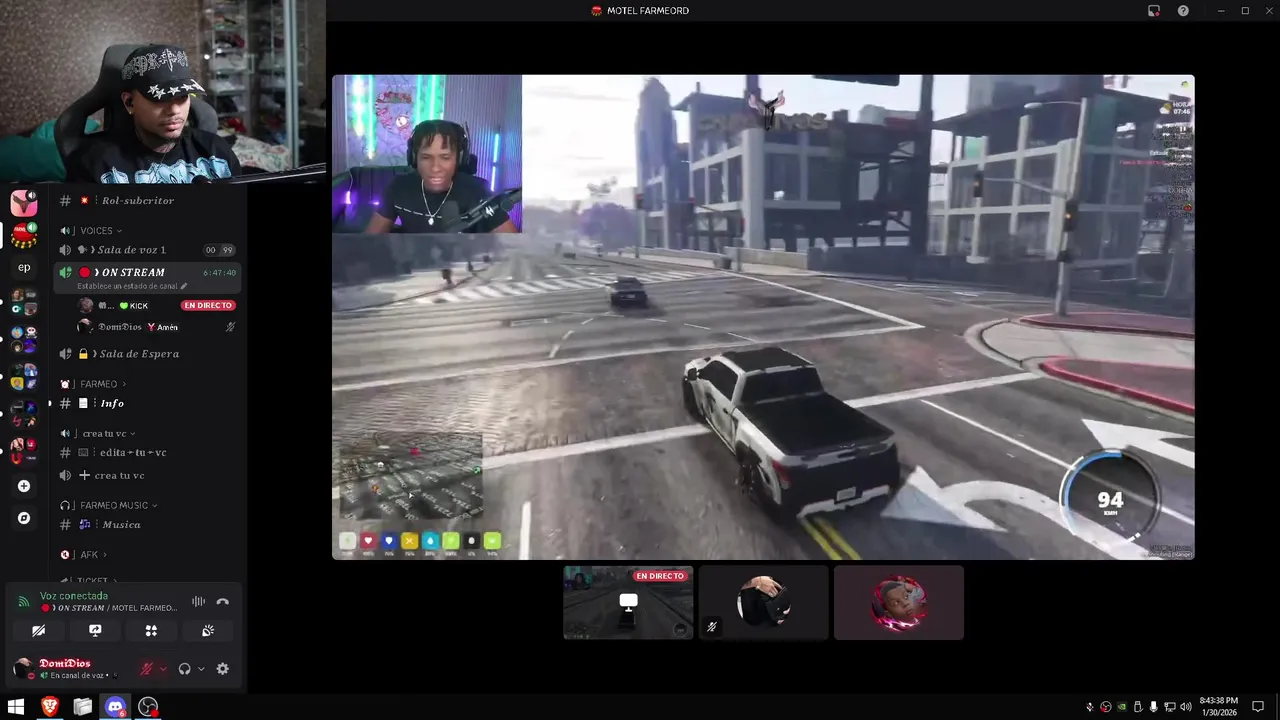Screen dimensions: 1280x720
Task: Watch the EN DIRECTO stream badge
Action: tap(208, 305)
